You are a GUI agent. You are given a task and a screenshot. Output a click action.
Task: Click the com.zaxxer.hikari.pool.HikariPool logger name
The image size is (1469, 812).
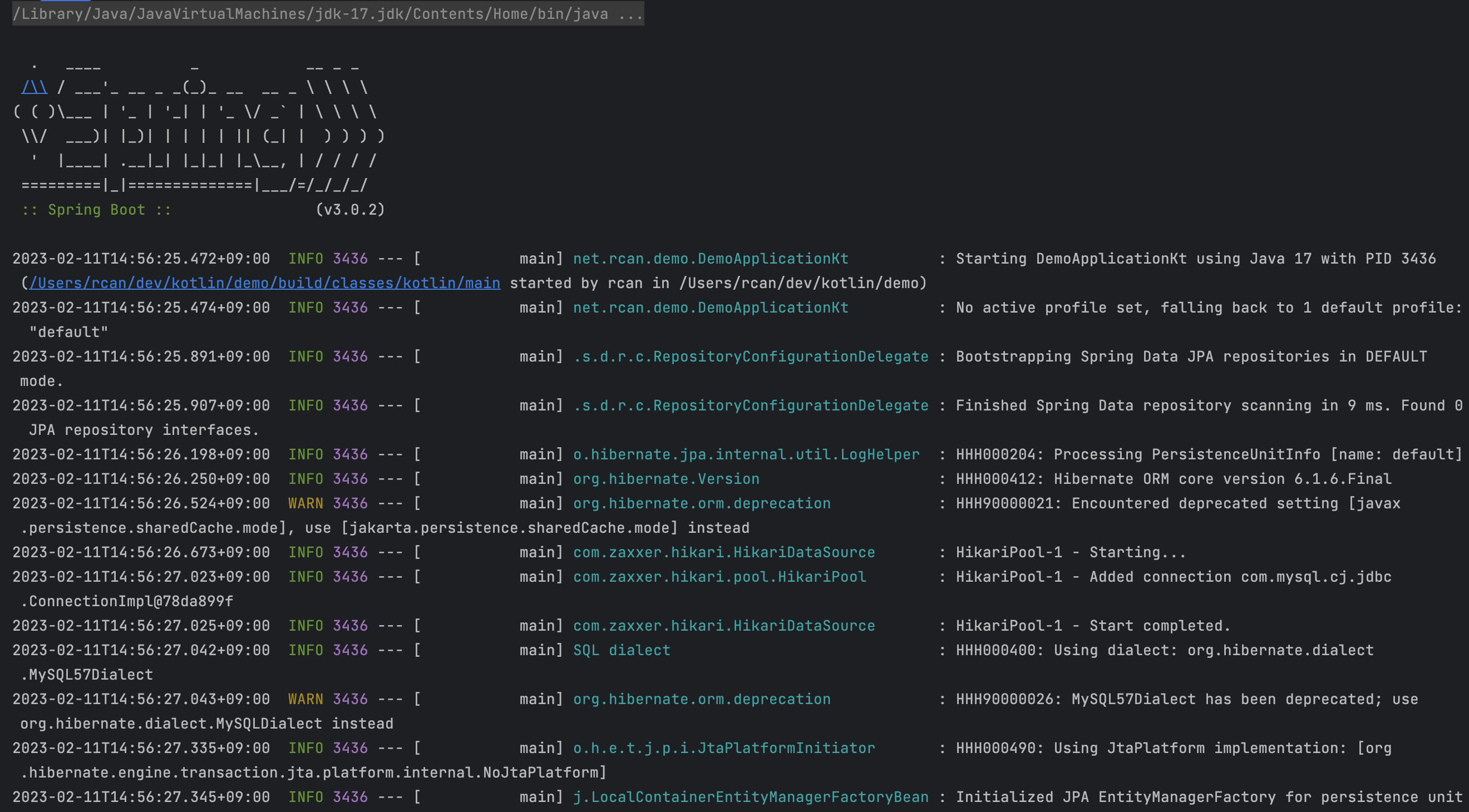click(x=719, y=577)
